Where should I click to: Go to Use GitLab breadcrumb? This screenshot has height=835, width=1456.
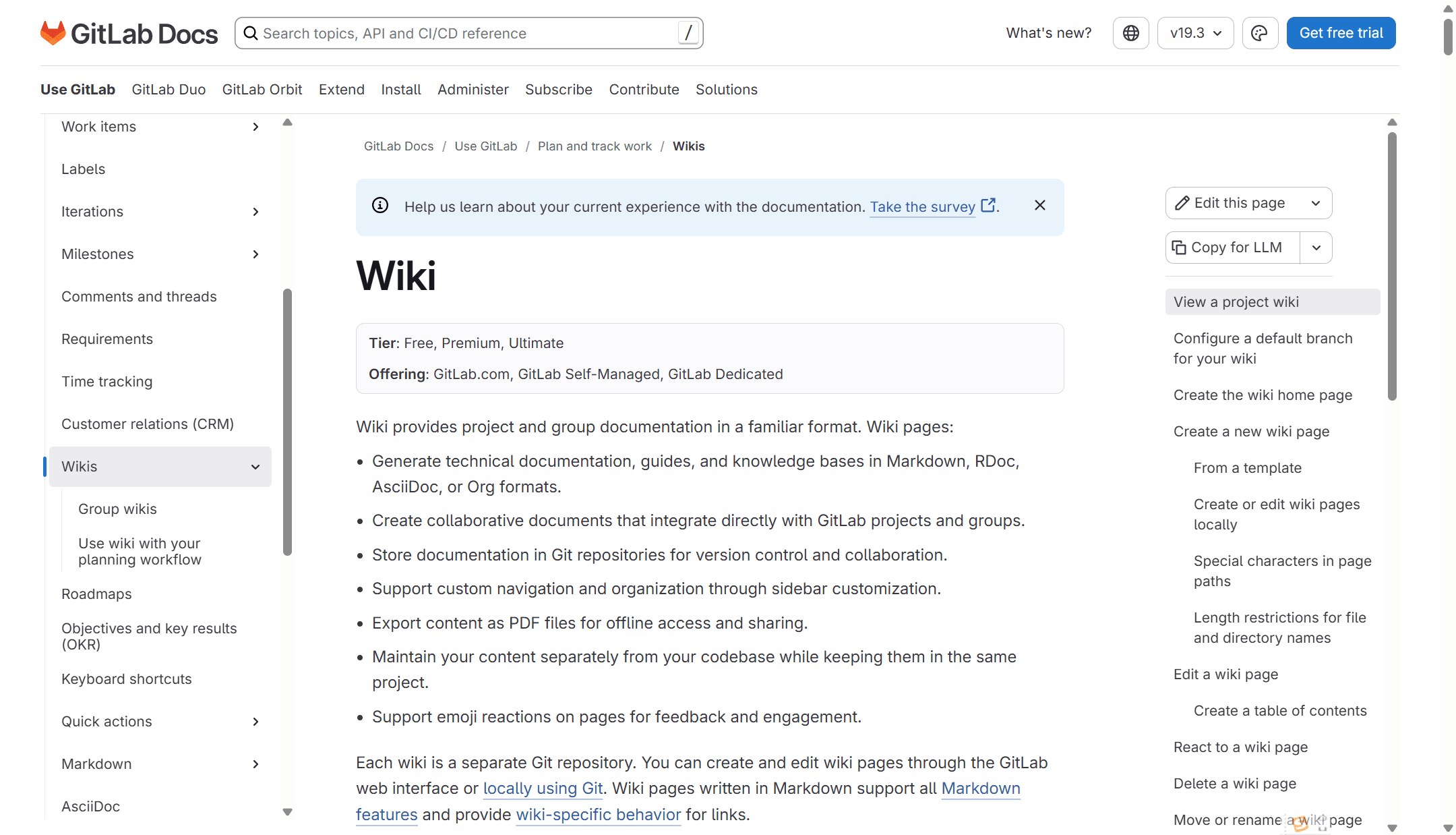pos(486,146)
